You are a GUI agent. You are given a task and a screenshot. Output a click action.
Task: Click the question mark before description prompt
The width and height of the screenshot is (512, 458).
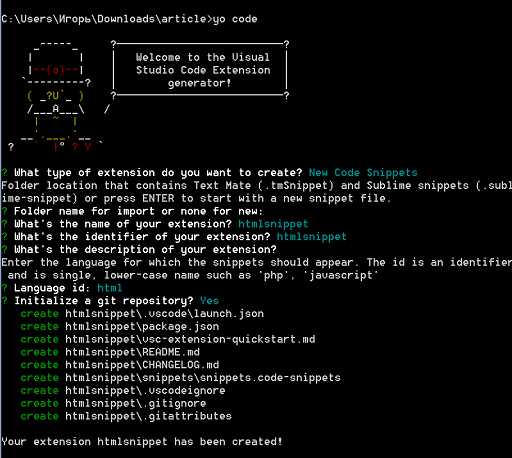click(4, 250)
